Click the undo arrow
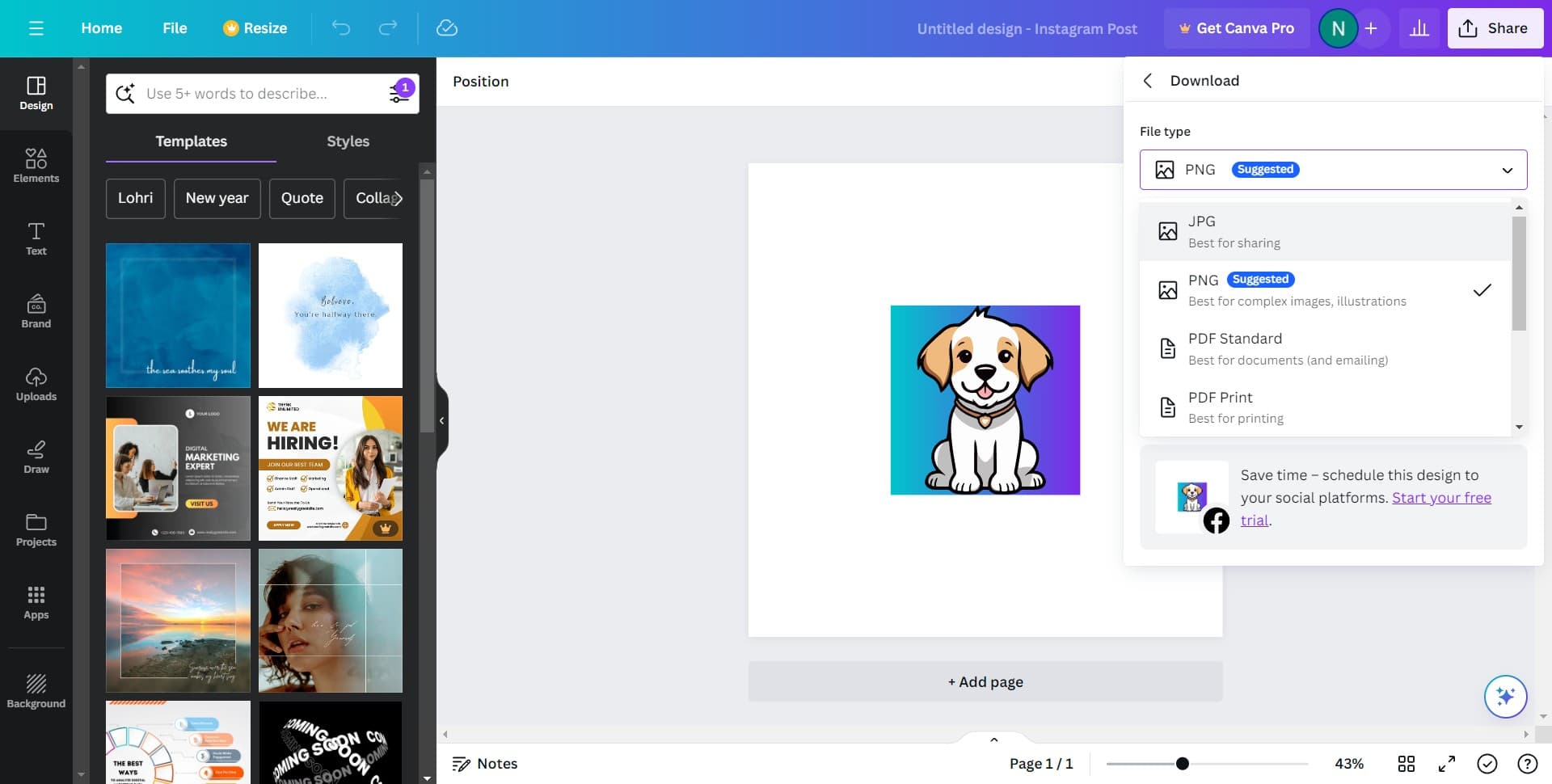Screen dimensions: 1552x784 point(340,28)
